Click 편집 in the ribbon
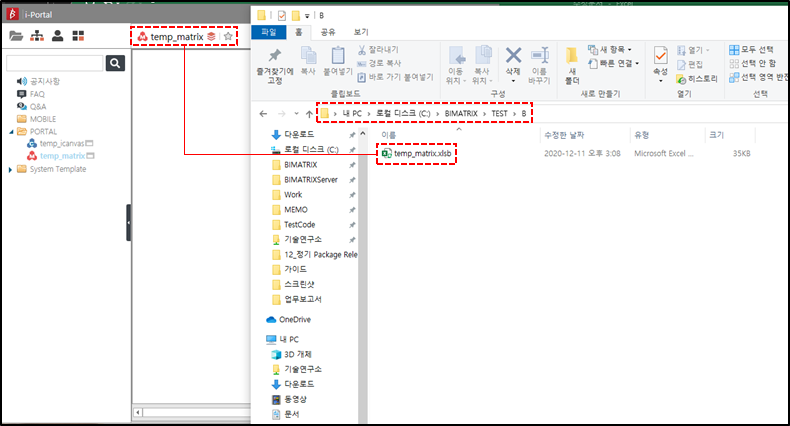The width and height of the screenshot is (790, 426). tap(690, 64)
